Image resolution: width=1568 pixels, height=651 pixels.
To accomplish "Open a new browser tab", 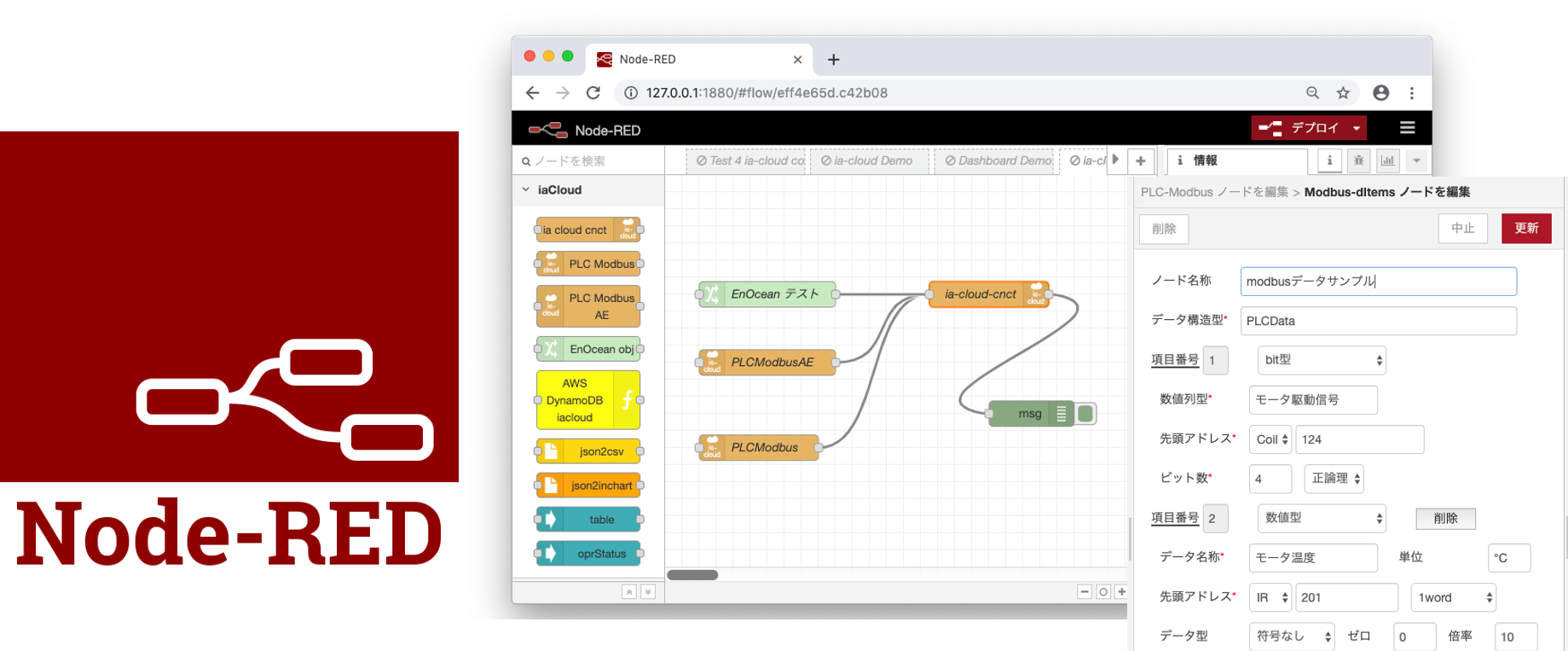I will [x=834, y=59].
